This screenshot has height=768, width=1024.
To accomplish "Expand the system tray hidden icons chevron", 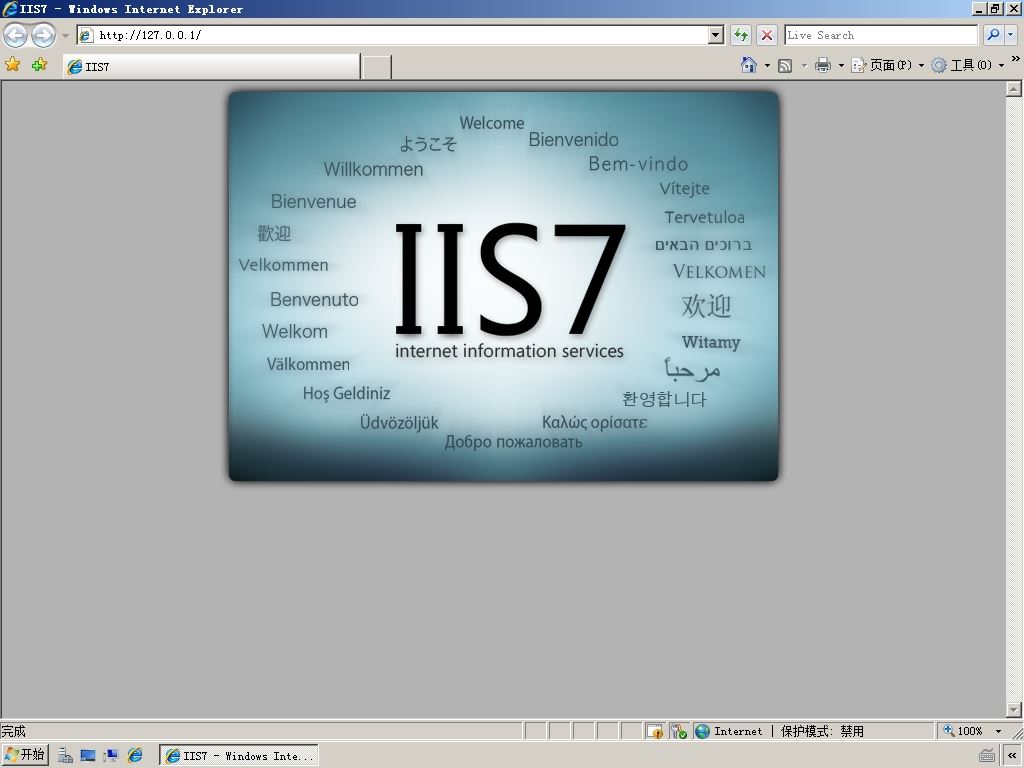I will [1012, 756].
